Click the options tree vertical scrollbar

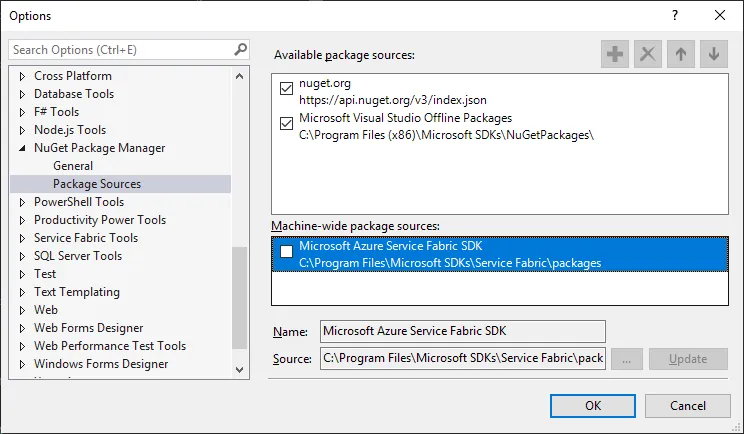pyautogui.click(x=240, y=300)
